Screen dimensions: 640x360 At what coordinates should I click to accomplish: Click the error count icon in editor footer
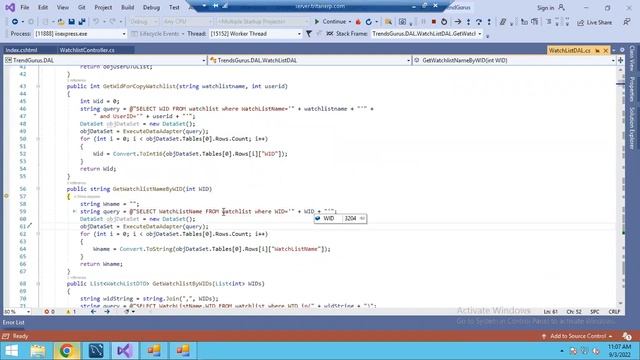pos(47,311)
